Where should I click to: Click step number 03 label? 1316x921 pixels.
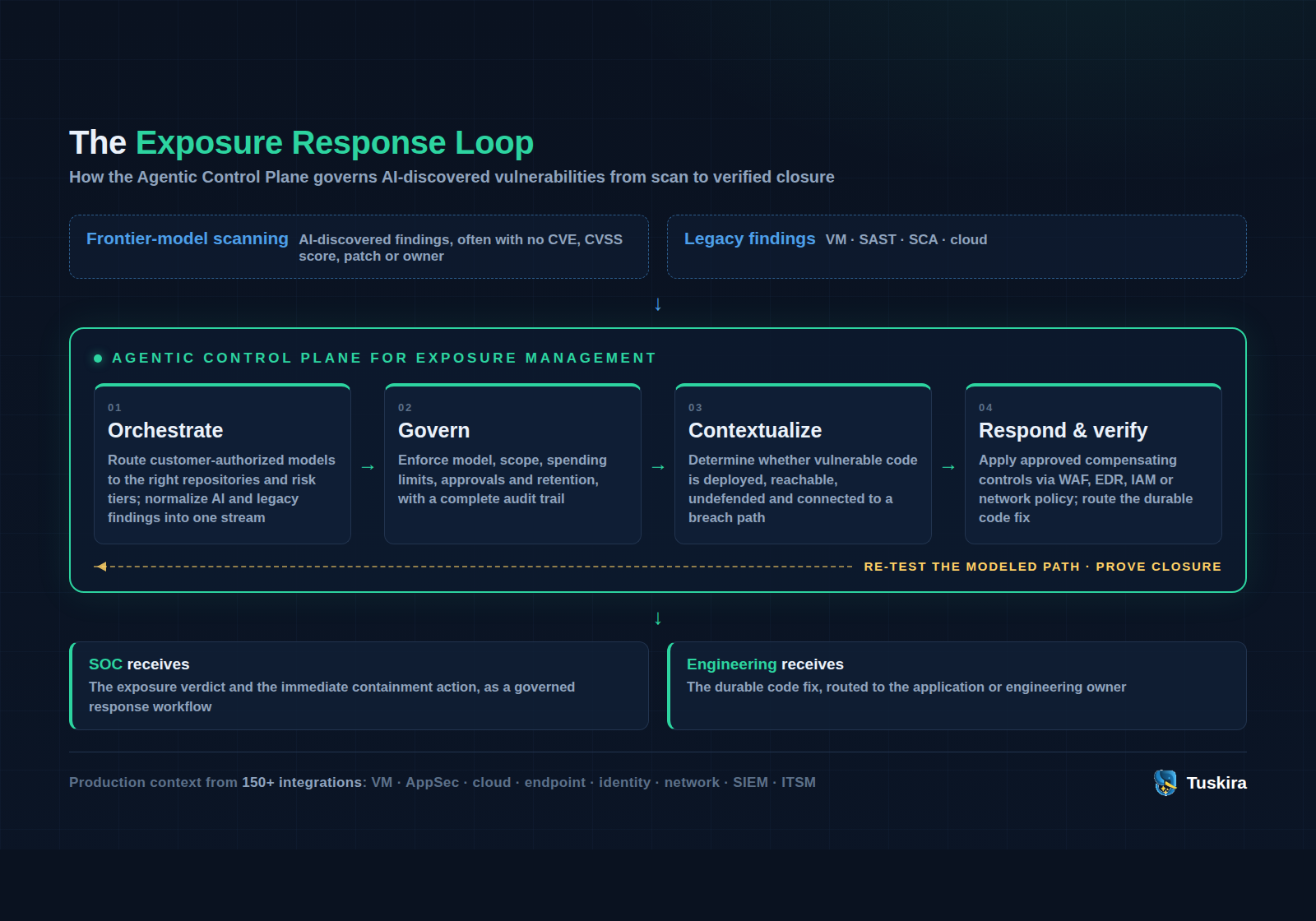pyautogui.click(x=695, y=408)
